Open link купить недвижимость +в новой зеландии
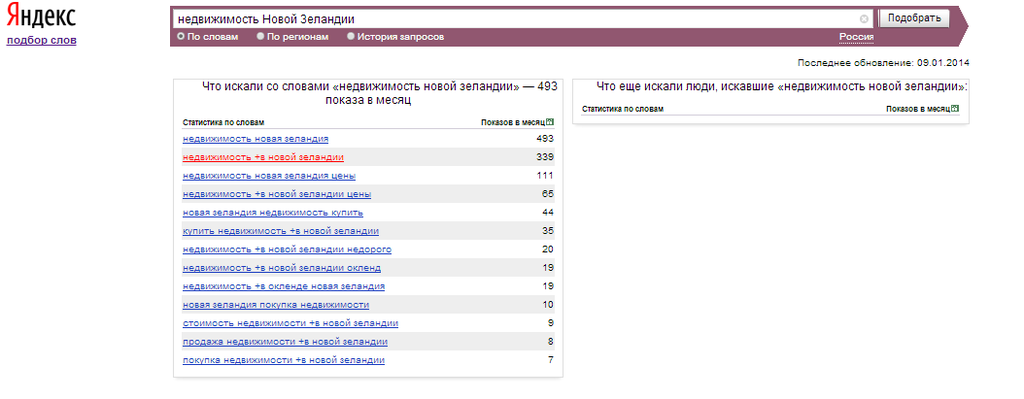The image size is (1024, 399). click(x=281, y=231)
